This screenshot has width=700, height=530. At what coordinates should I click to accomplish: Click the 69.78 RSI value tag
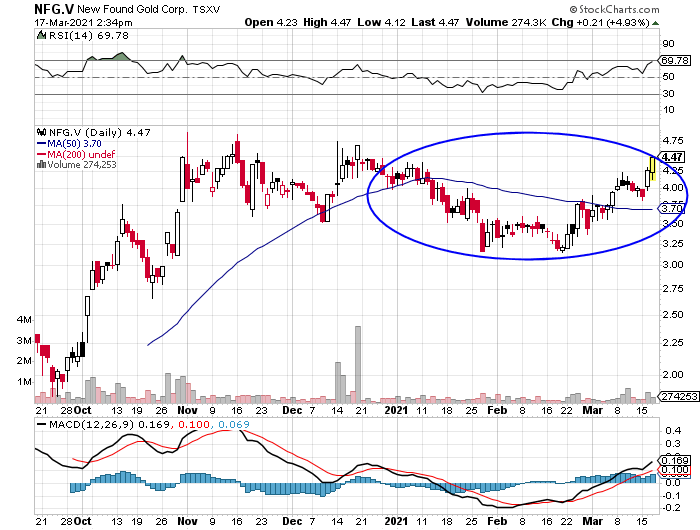point(675,60)
